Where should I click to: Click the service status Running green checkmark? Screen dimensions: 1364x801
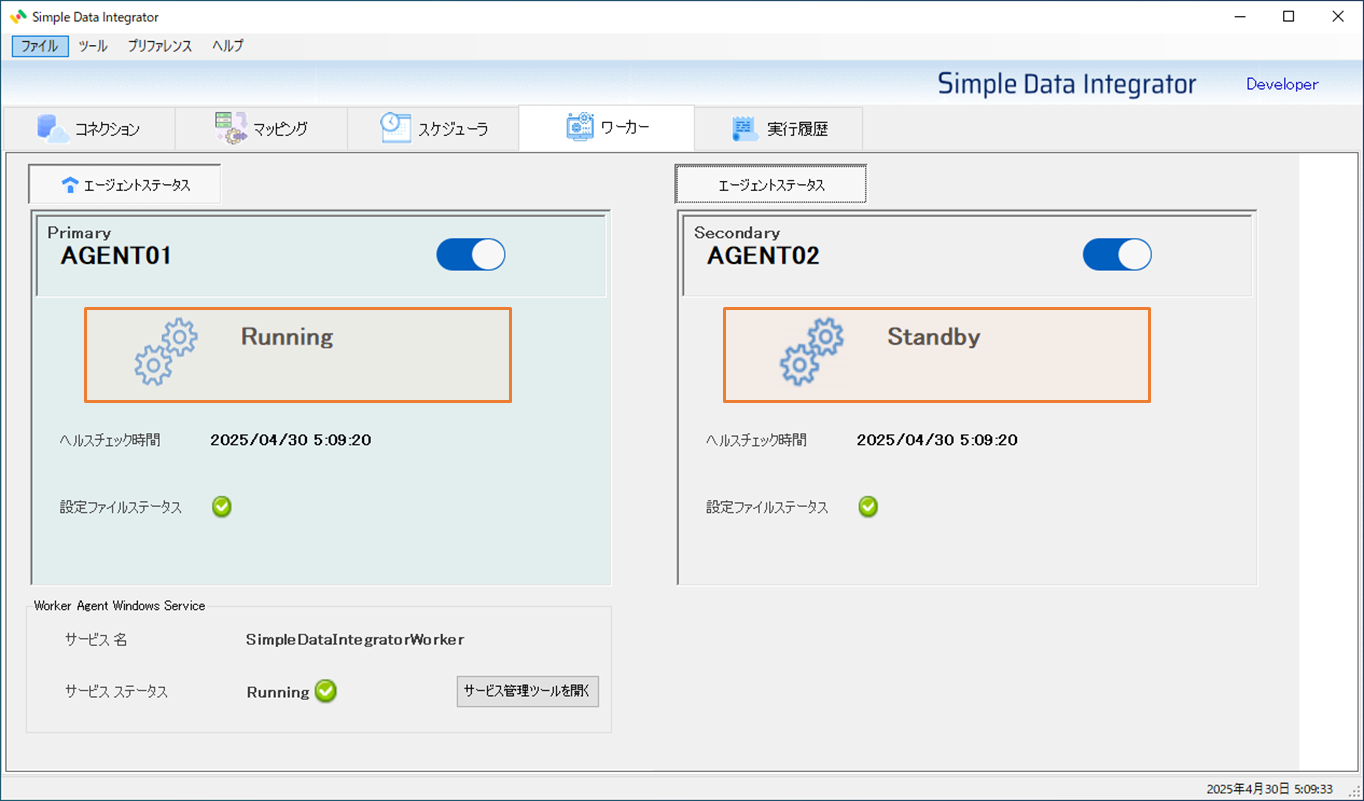pos(326,691)
